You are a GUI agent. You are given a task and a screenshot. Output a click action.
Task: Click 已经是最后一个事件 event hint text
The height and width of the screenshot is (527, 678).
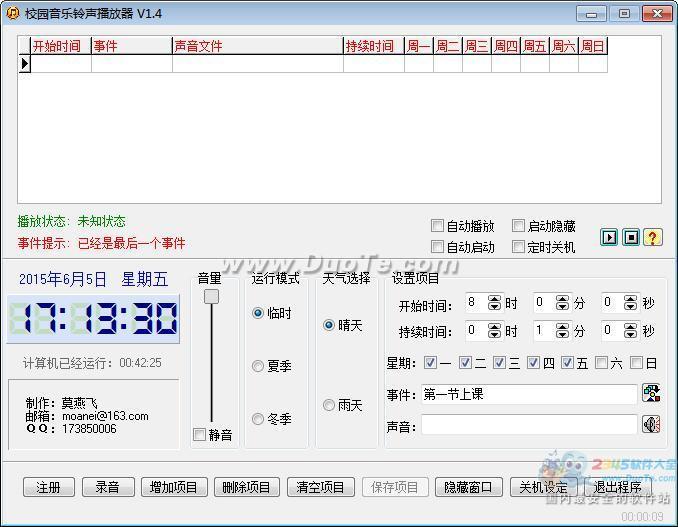pos(131,243)
